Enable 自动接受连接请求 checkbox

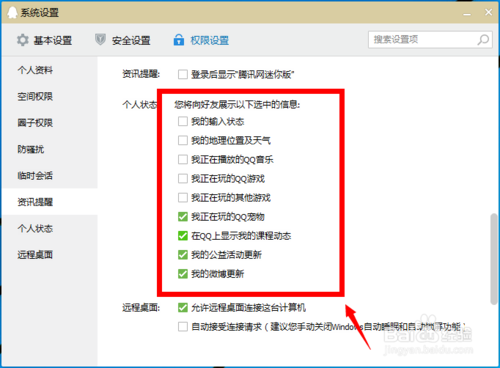183,326
